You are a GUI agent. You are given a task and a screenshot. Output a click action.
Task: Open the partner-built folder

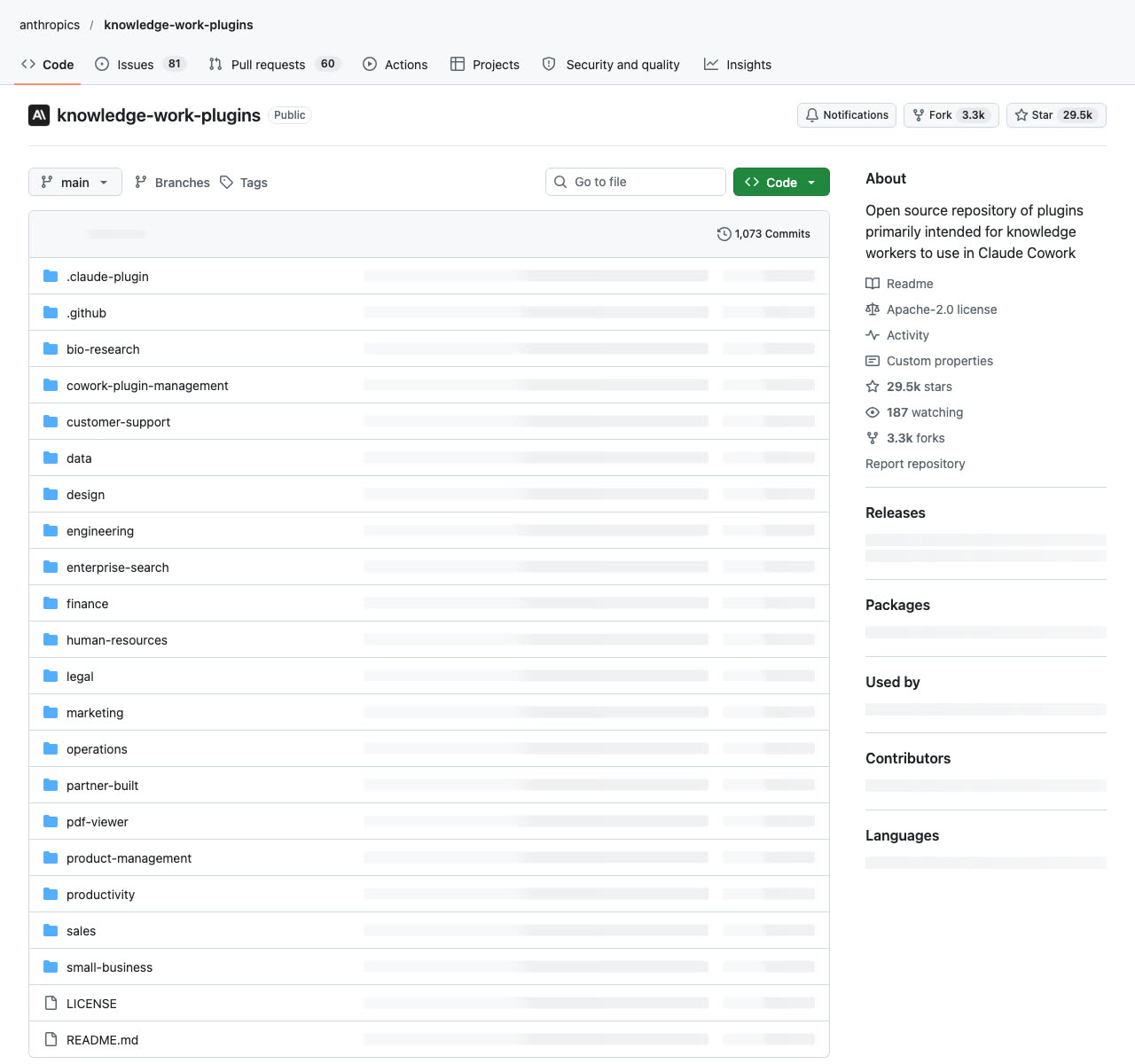[102, 786]
